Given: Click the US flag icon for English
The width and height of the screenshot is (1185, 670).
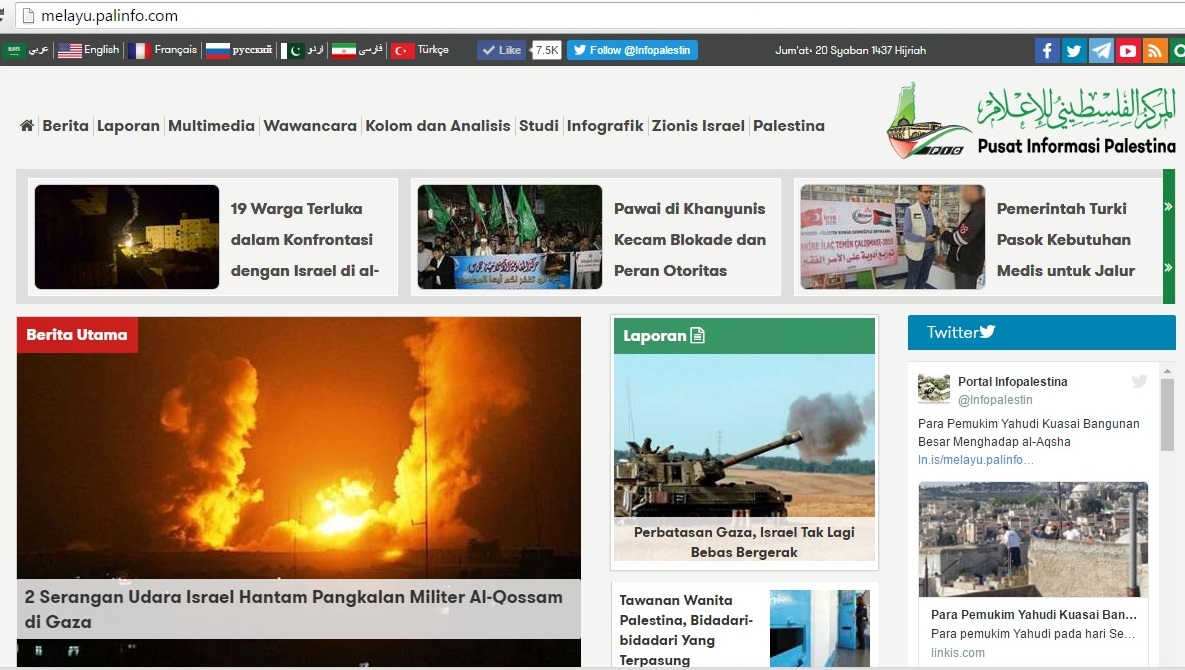Looking at the screenshot, I should pyautogui.click(x=70, y=50).
